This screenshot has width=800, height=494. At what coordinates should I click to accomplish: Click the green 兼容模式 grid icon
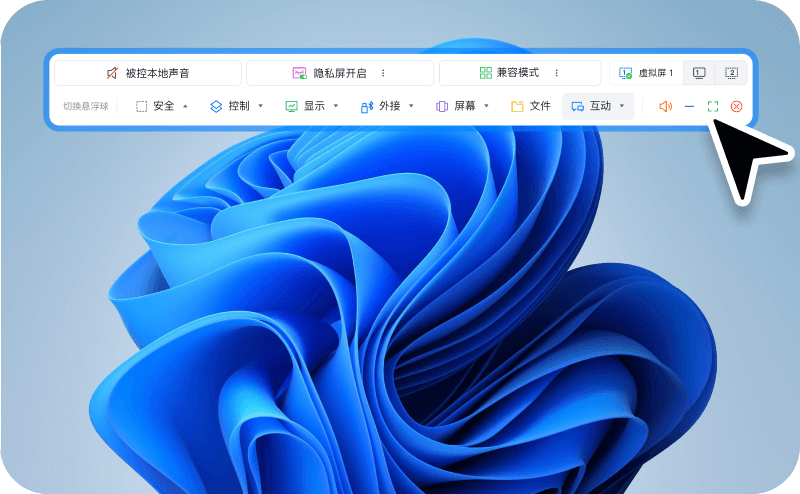pos(485,73)
